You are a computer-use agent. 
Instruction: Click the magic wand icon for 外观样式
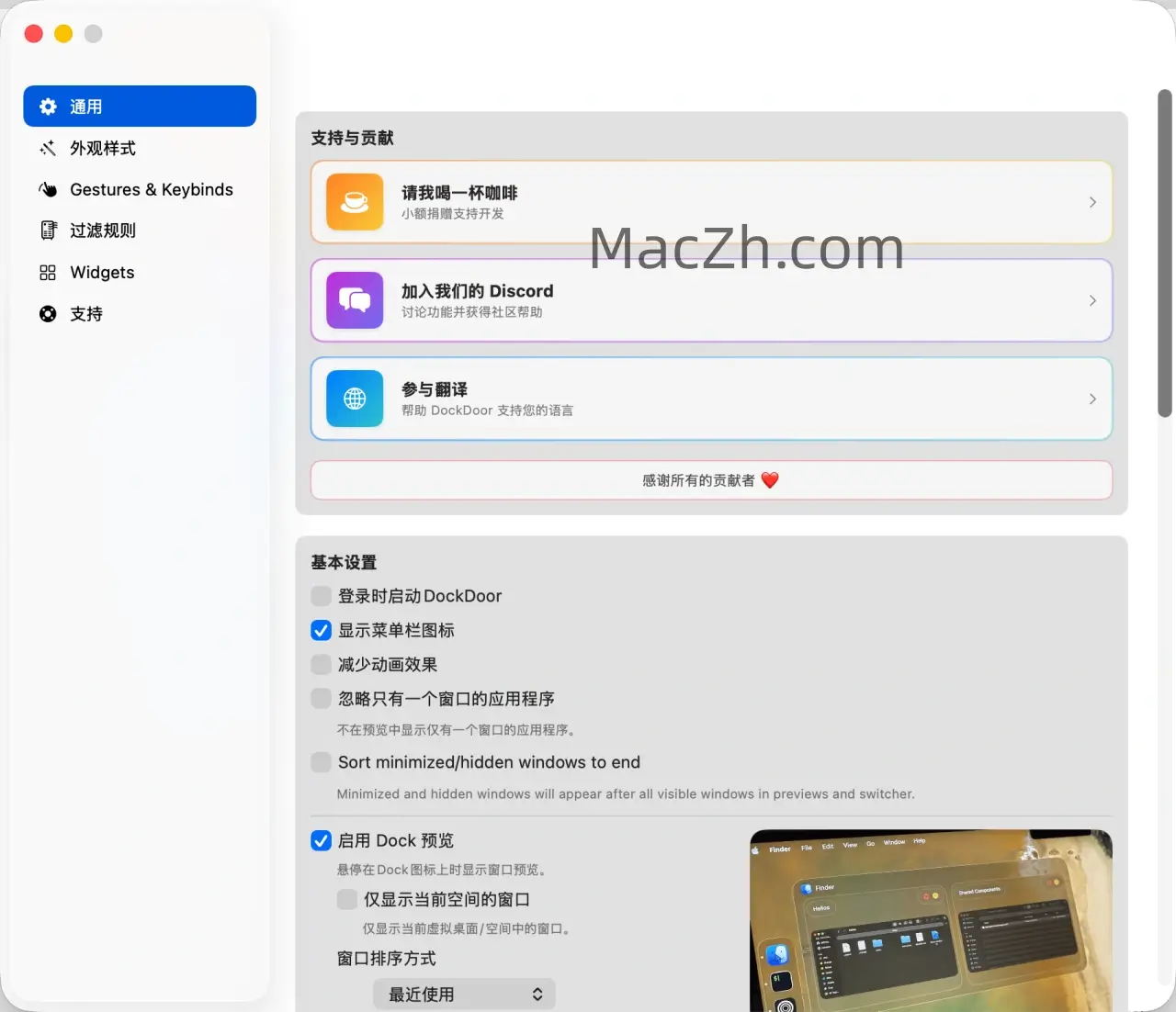pyautogui.click(x=48, y=148)
